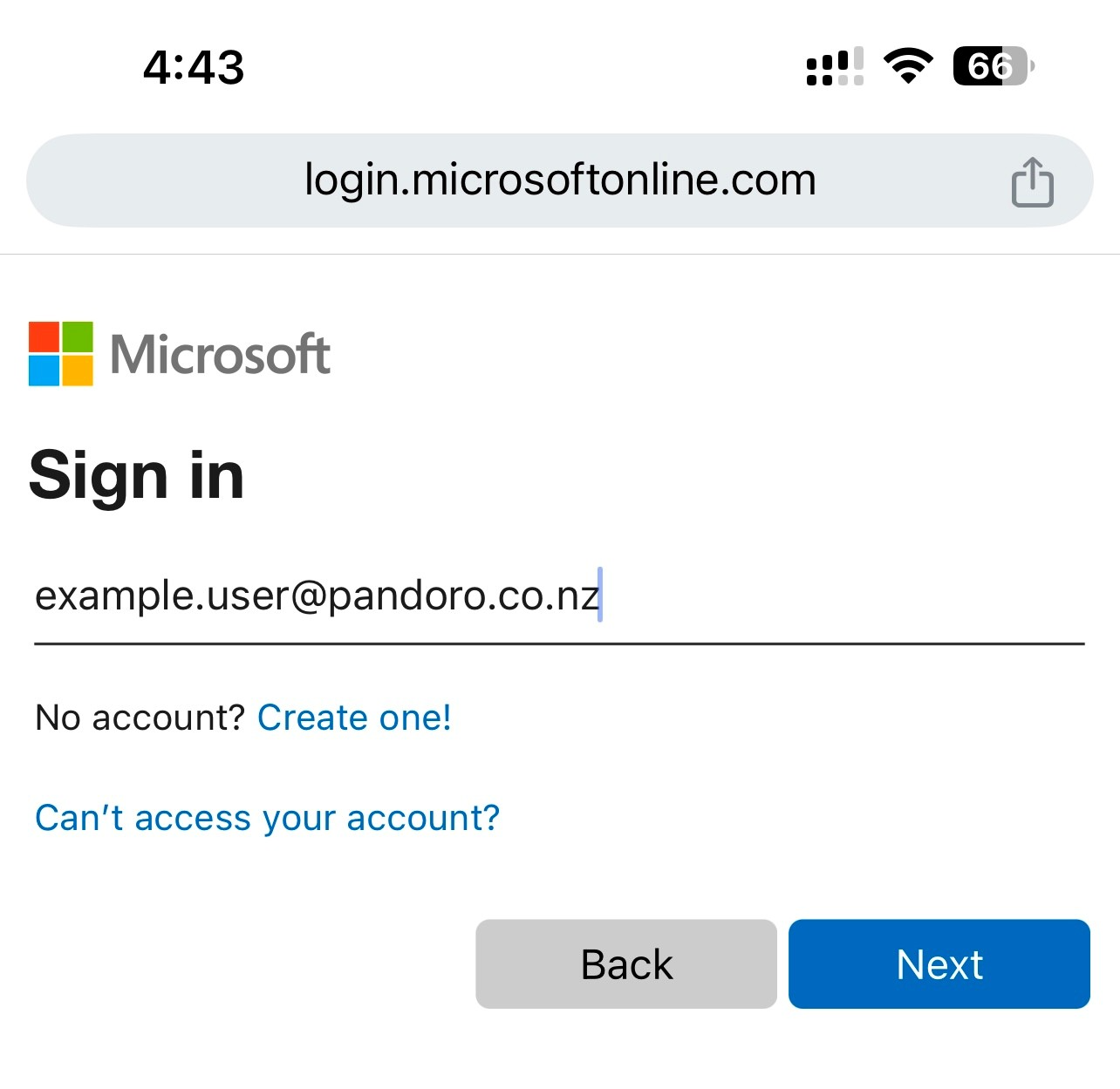Viewport: 1120px width, 1089px height.
Task: Click the blue square of Microsoft logo
Action: 44,371
